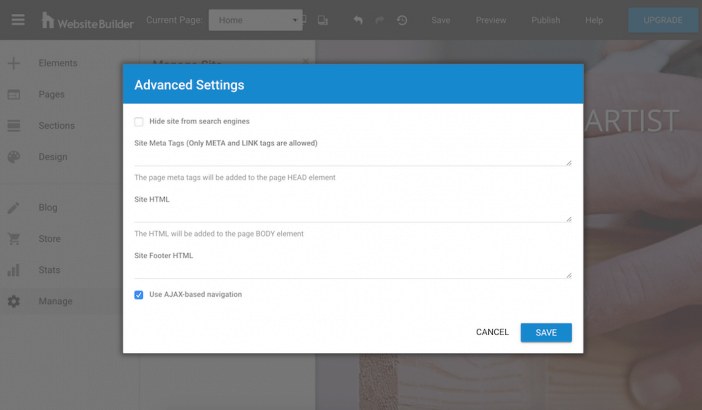
Task: Click the redo arrow icon
Action: tap(380, 20)
